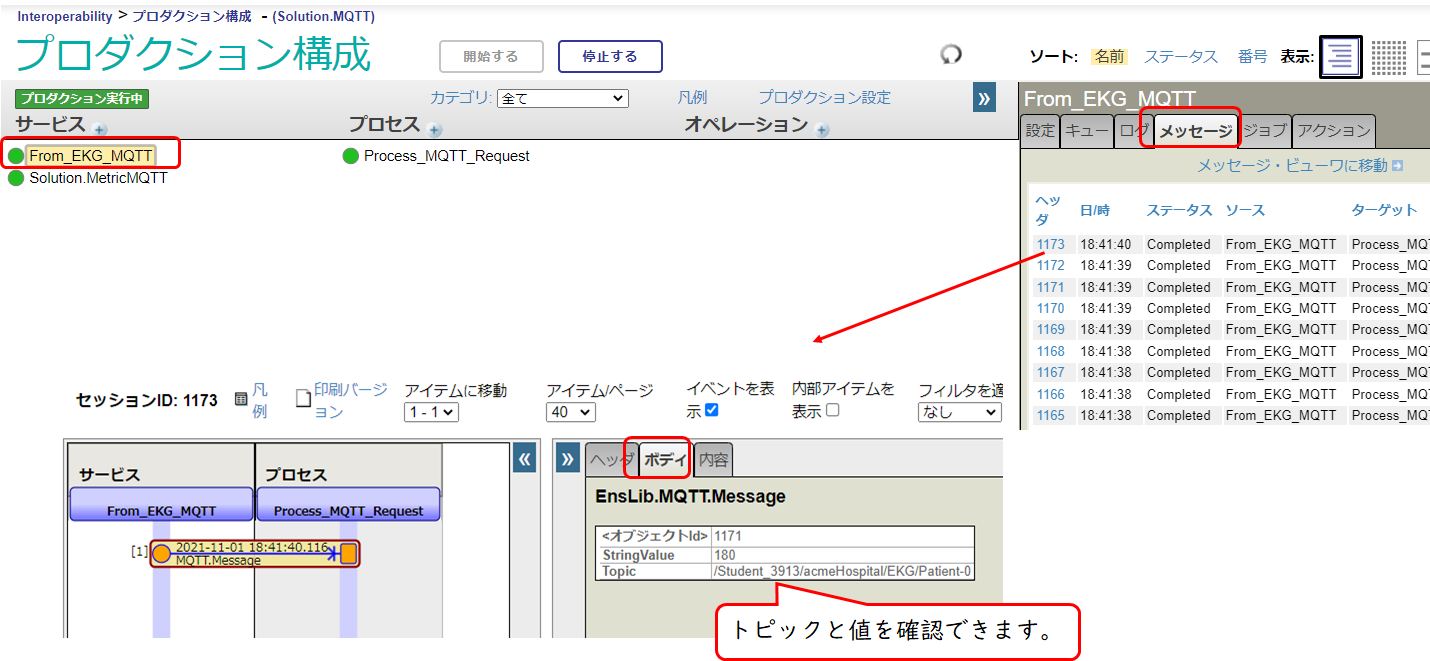
Task: Switch to the grid dots display icon
Action: tap(1388, 57)
